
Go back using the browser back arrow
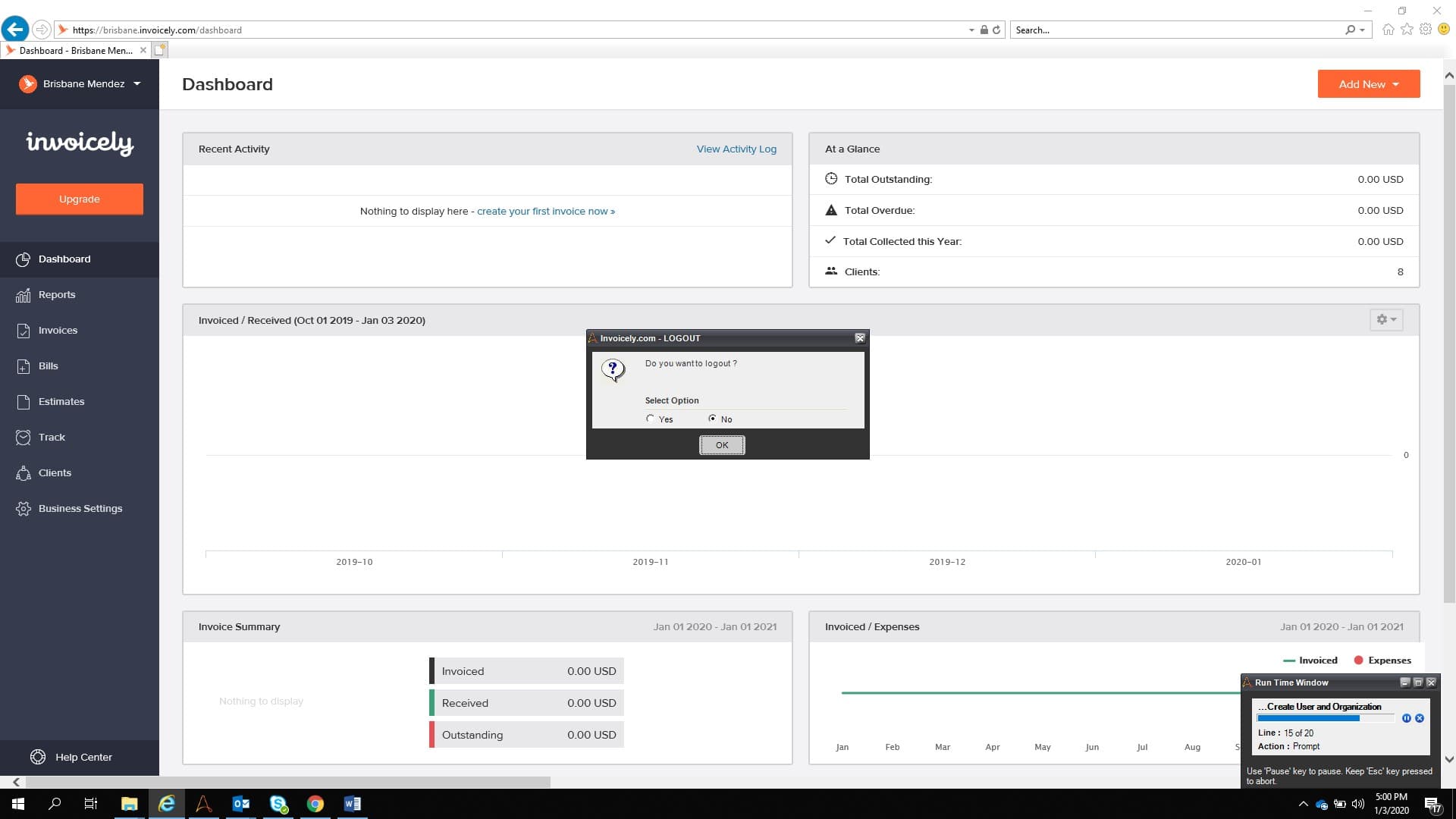pos(15,30)
